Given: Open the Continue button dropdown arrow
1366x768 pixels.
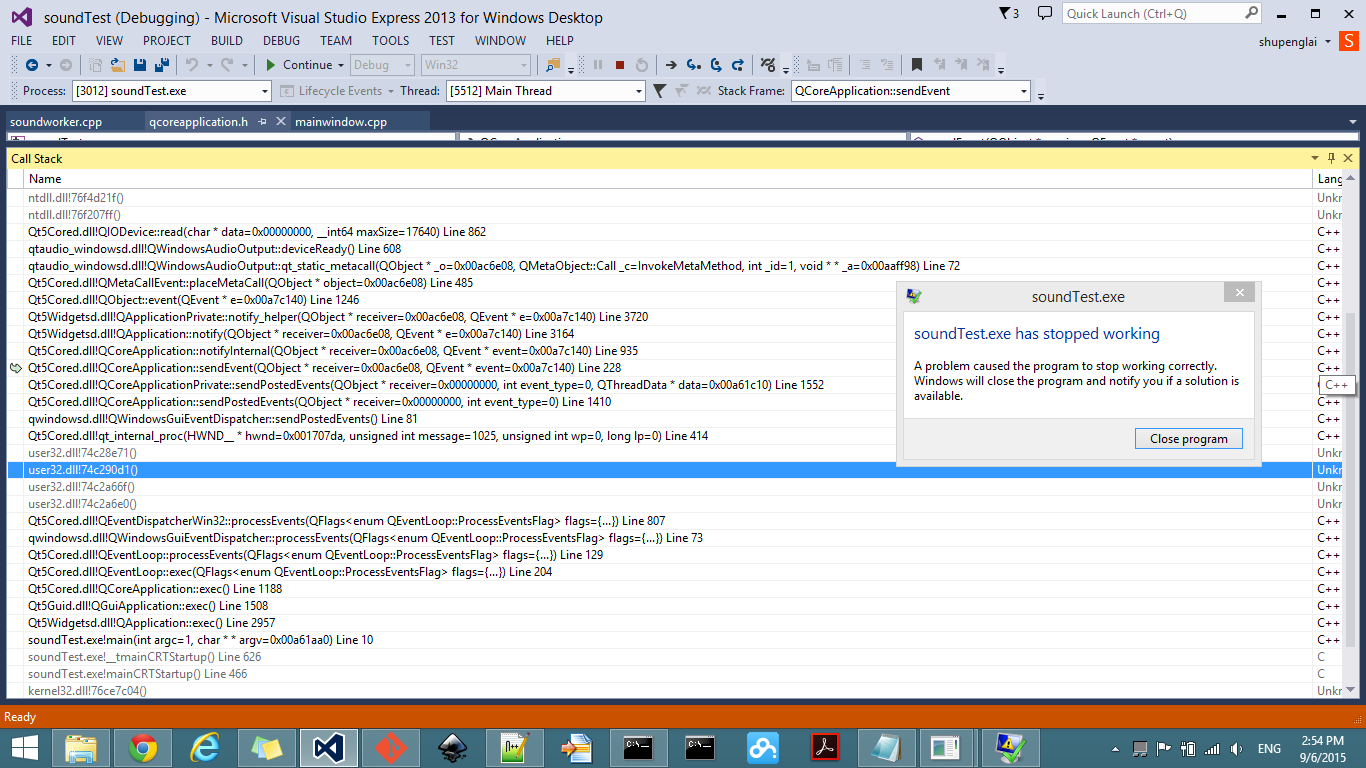Looking at the screenshot, I should [341, 65].
